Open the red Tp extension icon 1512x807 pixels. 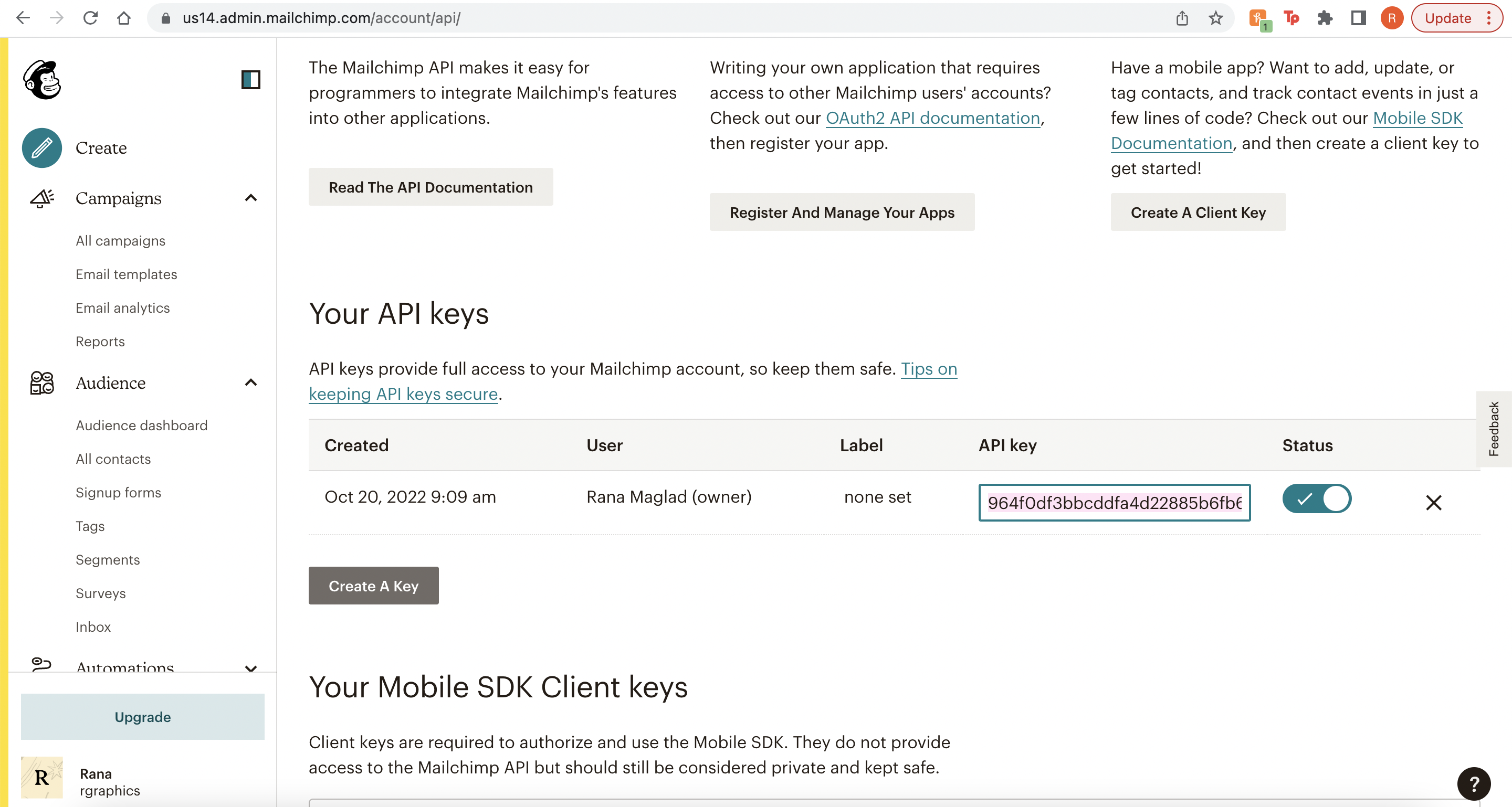point(1291,18)
